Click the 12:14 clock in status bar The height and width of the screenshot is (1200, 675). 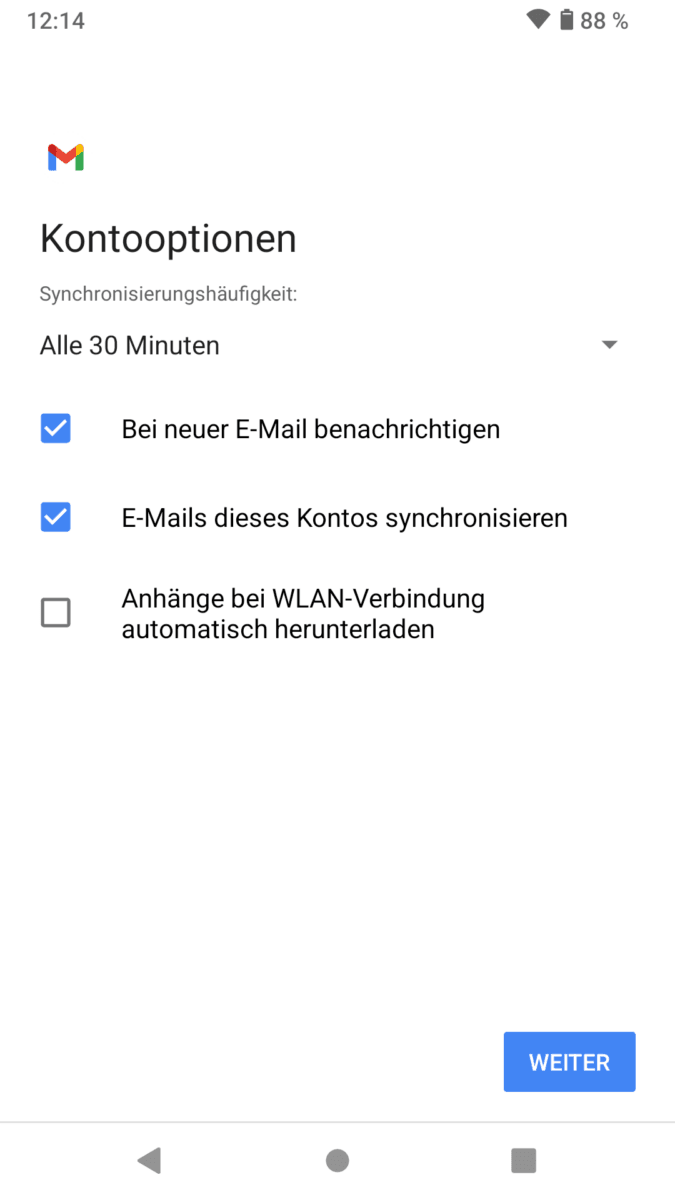click(x=55, y=21)
